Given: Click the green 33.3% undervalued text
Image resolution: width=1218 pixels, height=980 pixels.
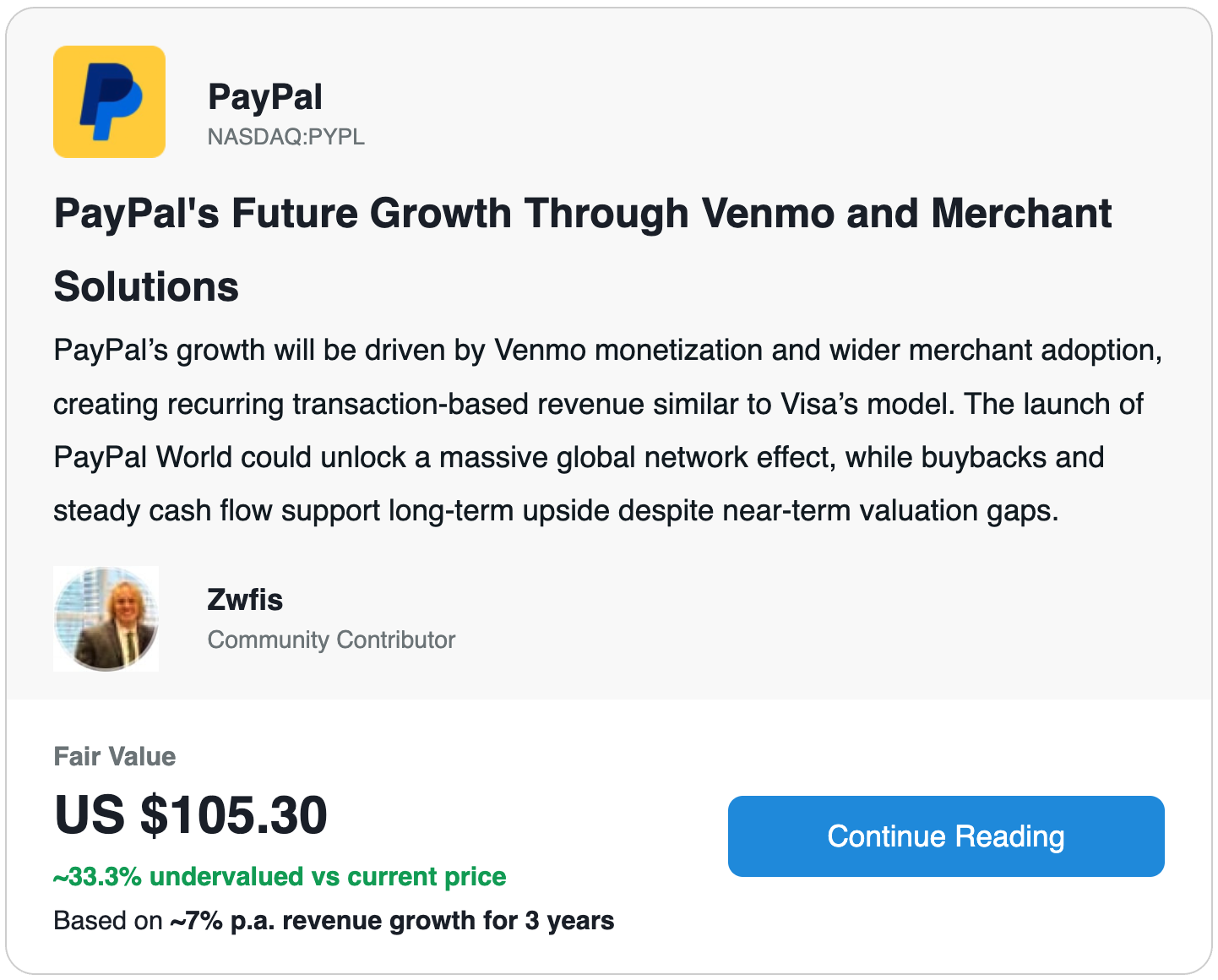Looking at the screenshot, I should pyautogui.click(x=280, y=877).
